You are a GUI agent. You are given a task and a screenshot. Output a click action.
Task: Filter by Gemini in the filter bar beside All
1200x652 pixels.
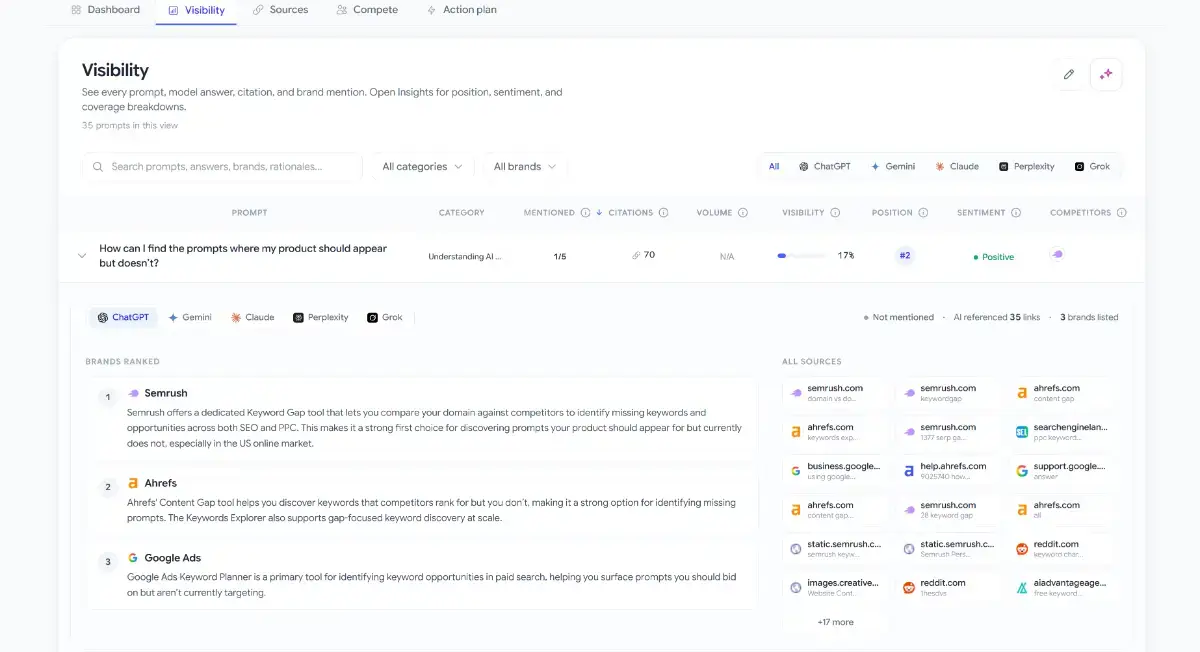coord(893,166)
